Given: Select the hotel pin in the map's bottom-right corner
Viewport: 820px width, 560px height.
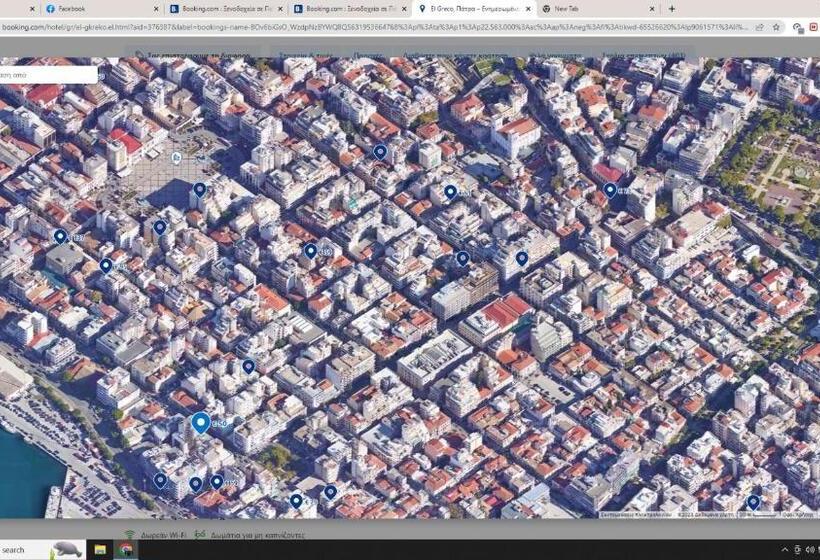Looking at the screenshot, I should pos(753,502).
